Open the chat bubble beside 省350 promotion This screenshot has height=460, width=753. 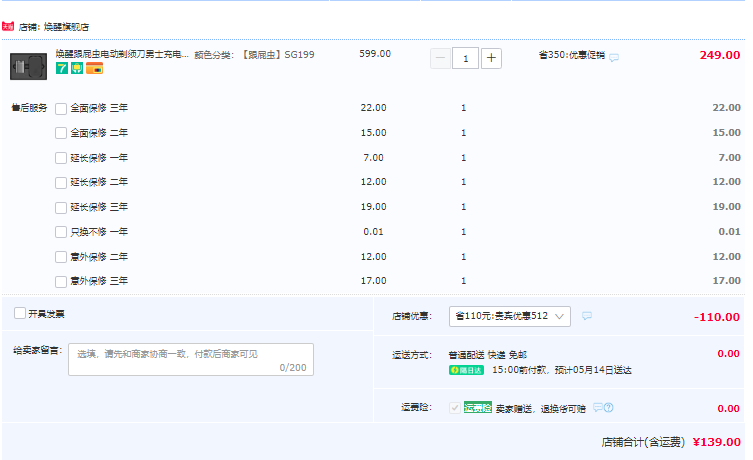pos(614,57)
